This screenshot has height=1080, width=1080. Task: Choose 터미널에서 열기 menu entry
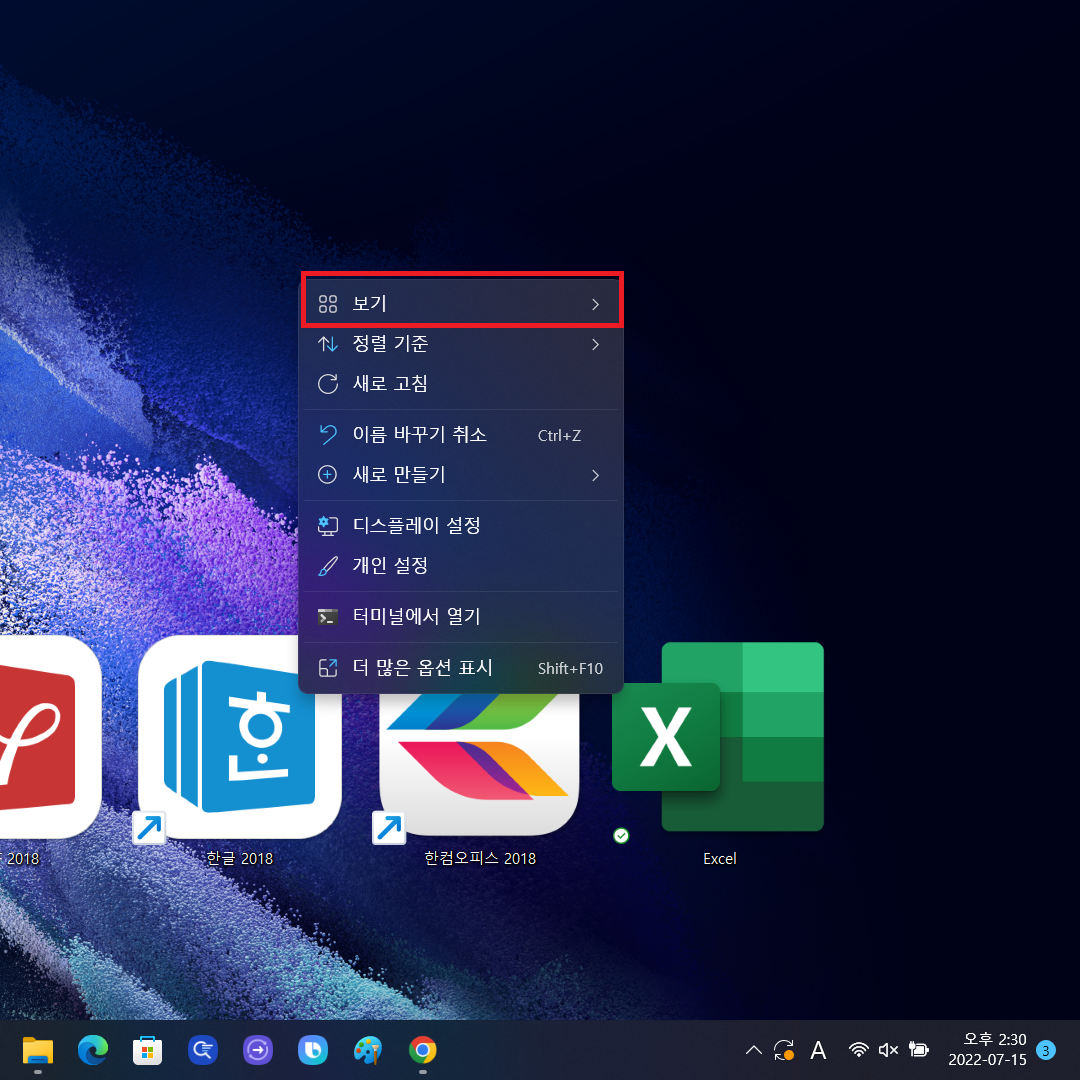(461, 616)
